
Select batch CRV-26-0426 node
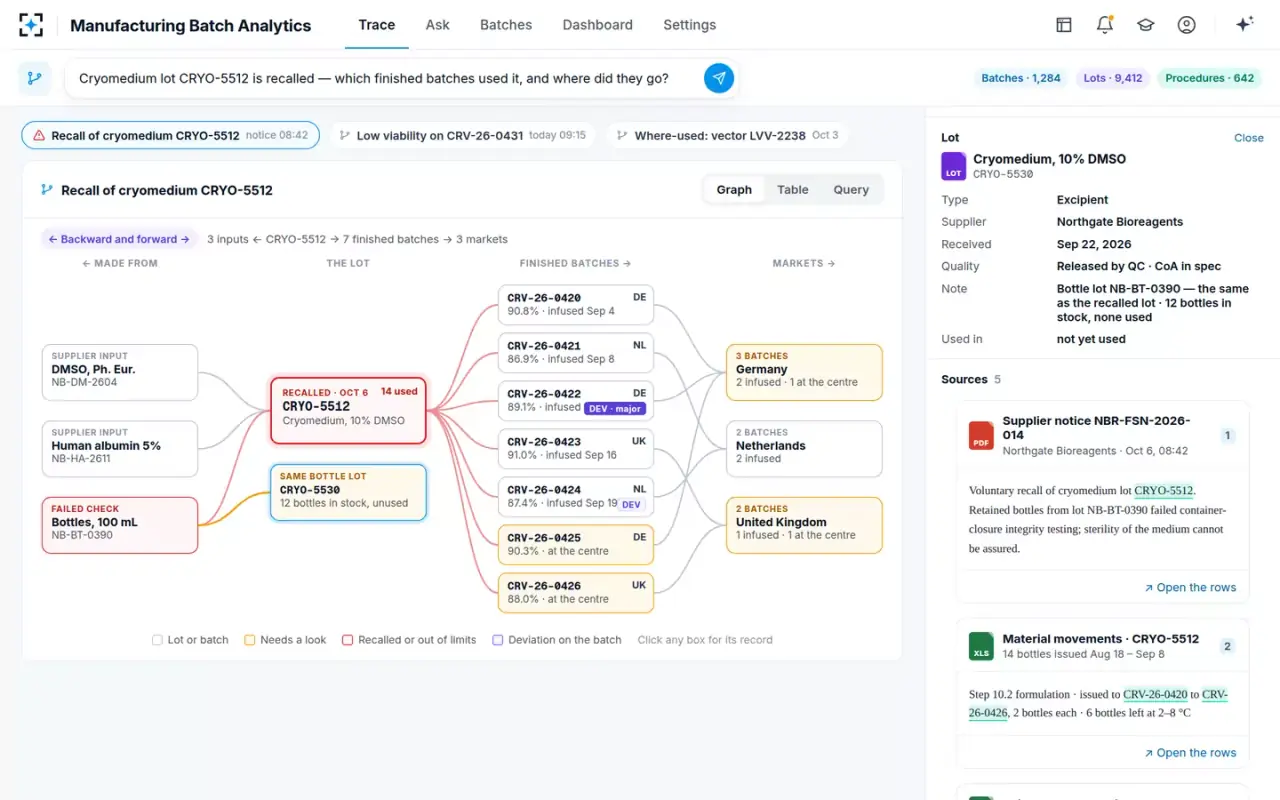point(576,593)
